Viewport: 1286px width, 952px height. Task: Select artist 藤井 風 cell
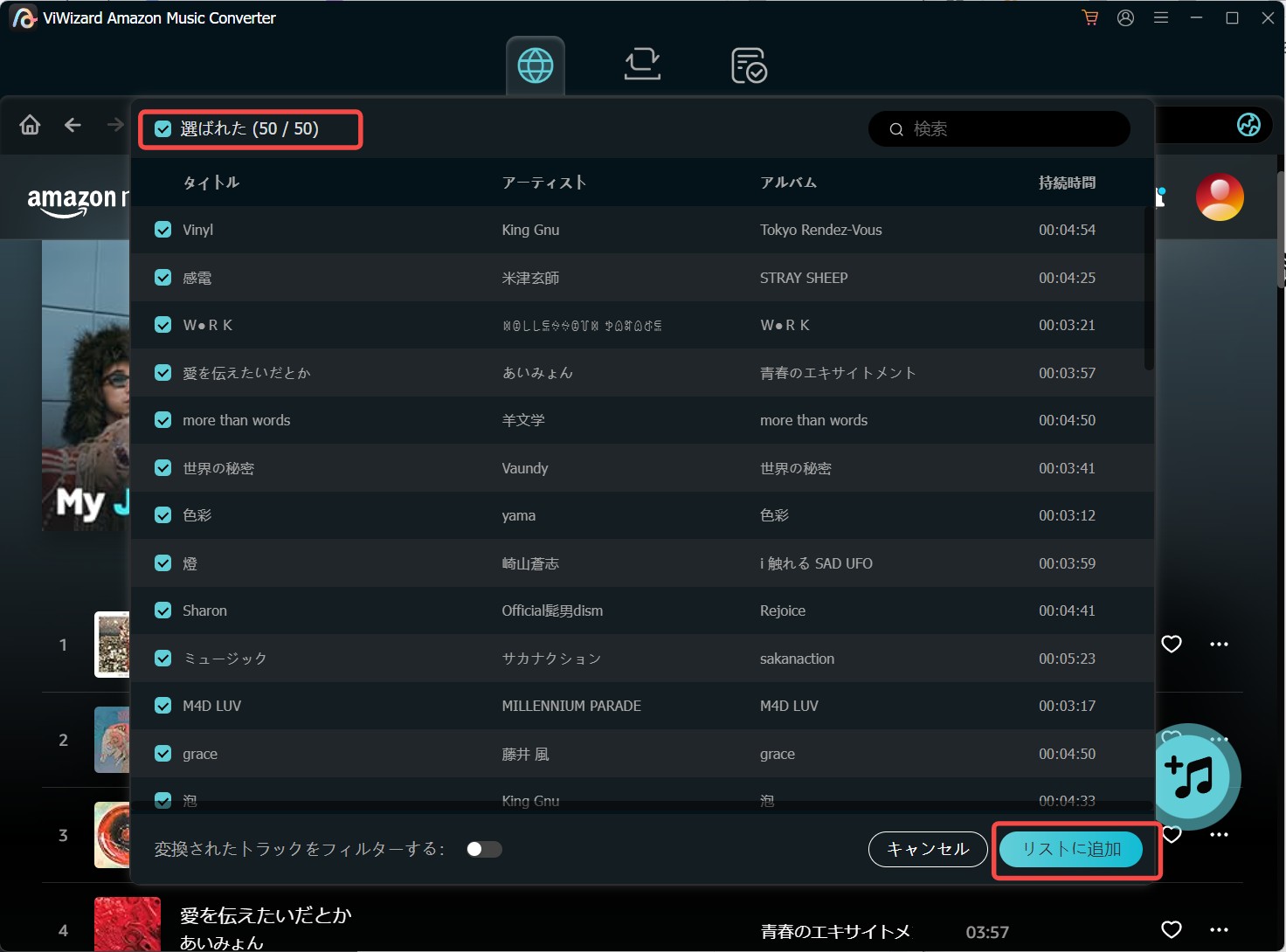525,754
